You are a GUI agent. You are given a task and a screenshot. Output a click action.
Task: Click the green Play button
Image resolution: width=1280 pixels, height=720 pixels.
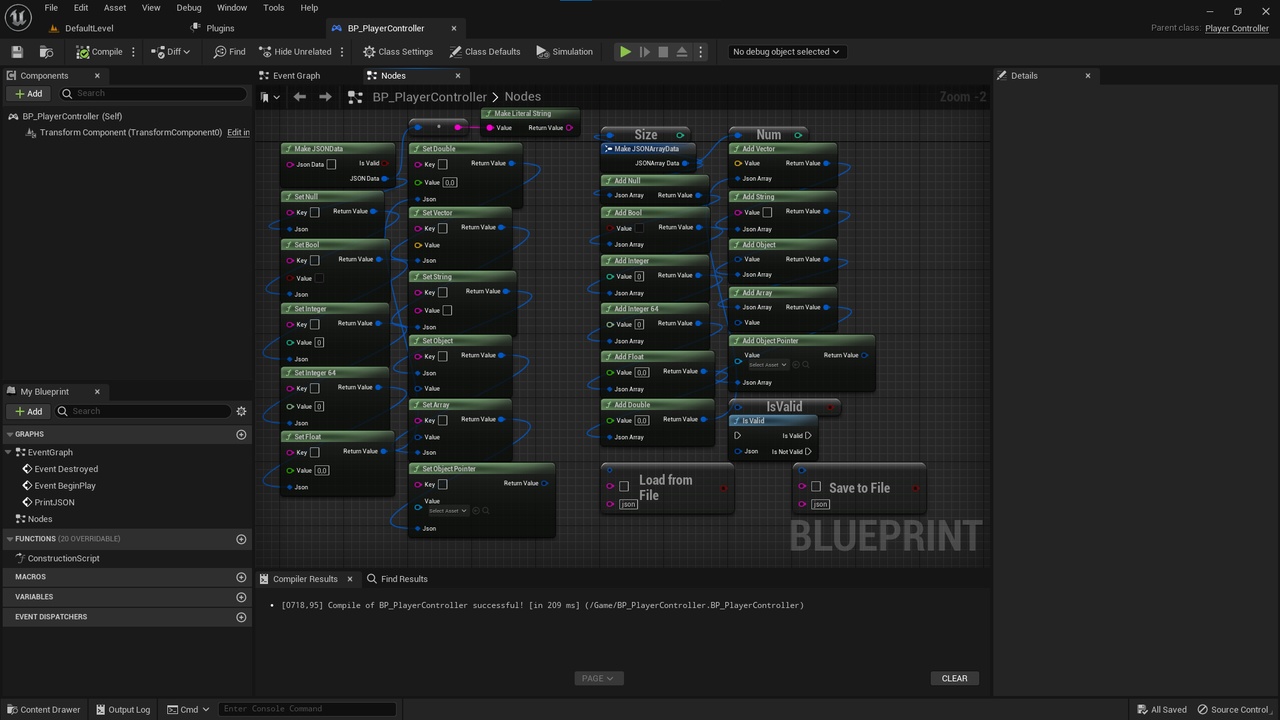tap(625, 52)
